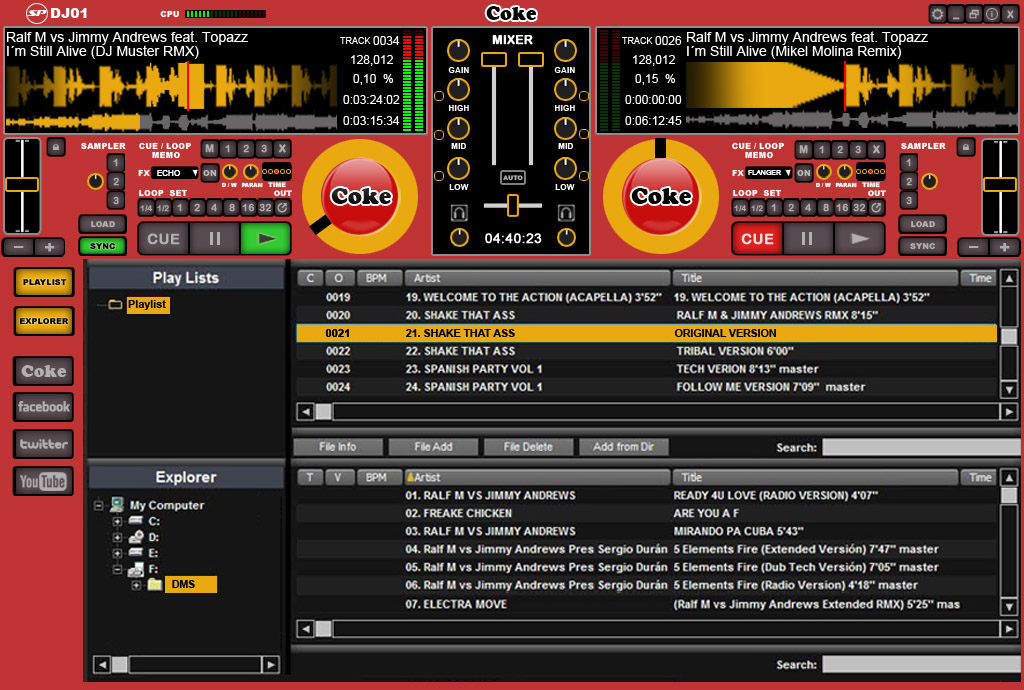Screen dimensions: 1024x690
Task: Switch to the PLAYLIST panel
Action: tap(44, 282)
